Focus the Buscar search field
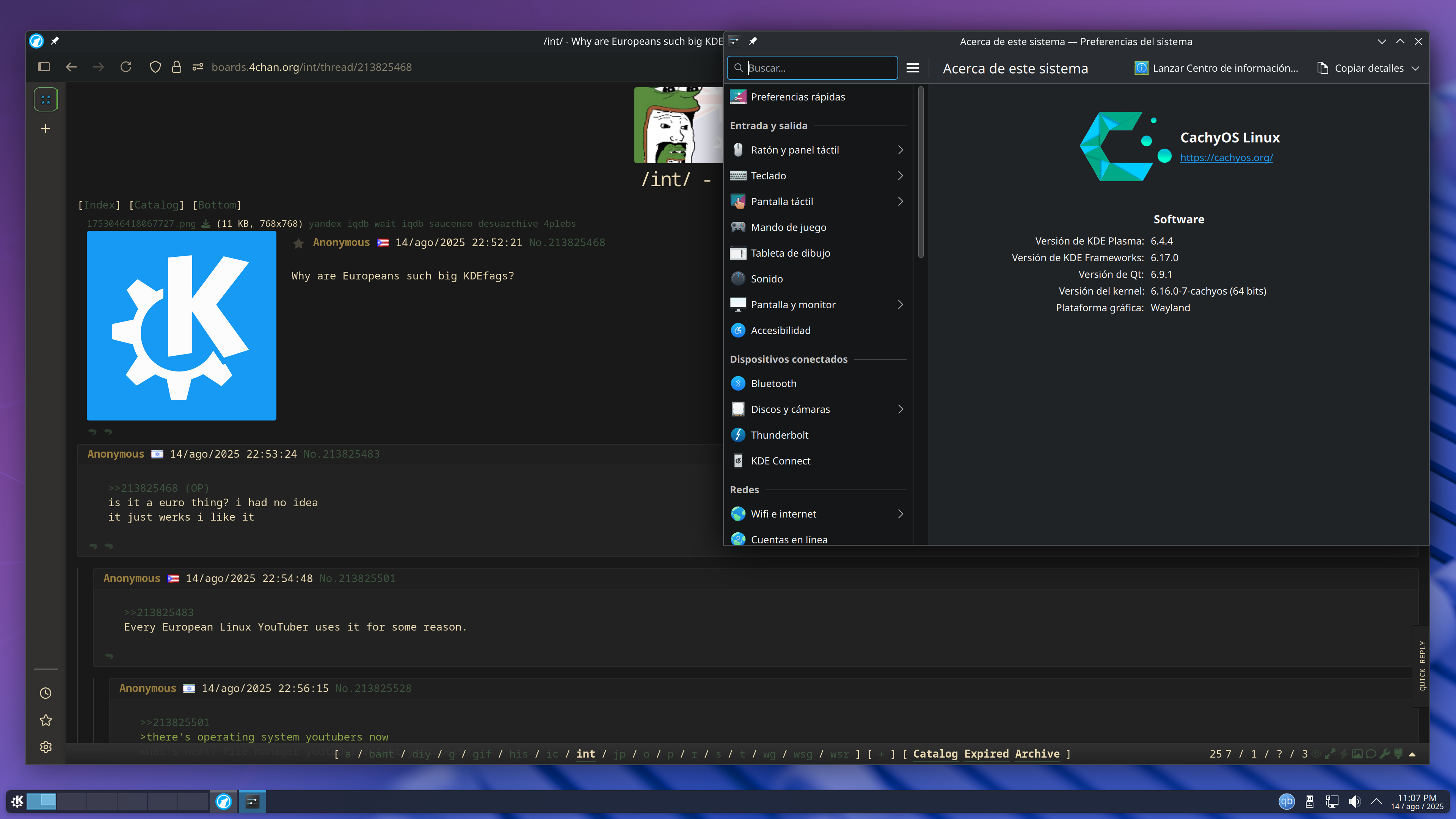The height and width of the screenshot is (819, 1456). (x=812, y=68)
